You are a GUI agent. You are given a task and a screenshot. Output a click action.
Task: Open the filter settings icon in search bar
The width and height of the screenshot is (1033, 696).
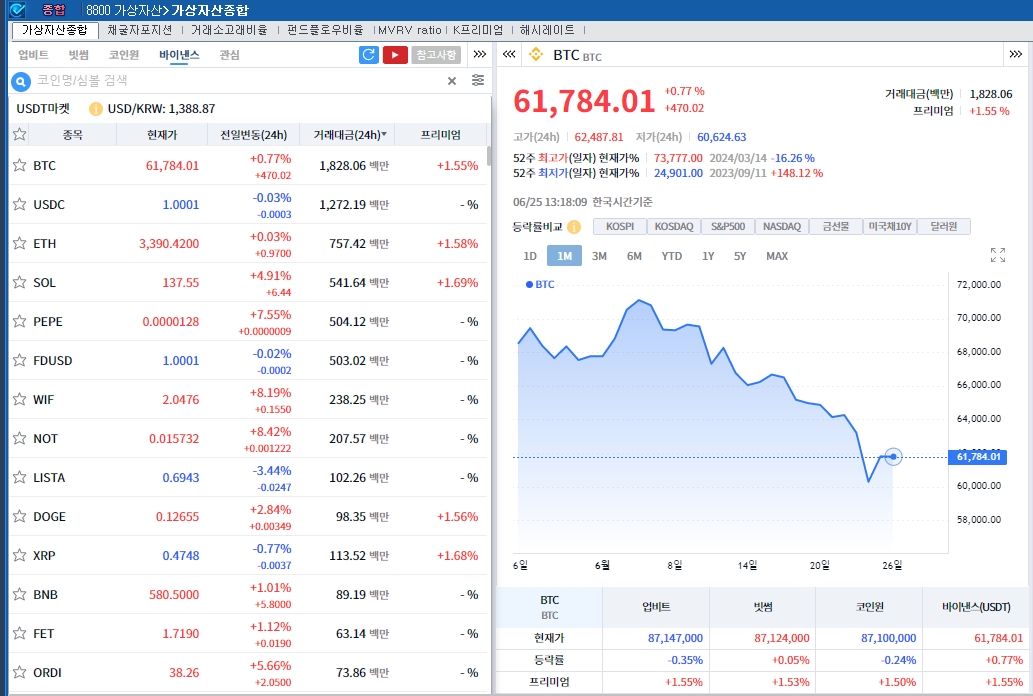478,81
